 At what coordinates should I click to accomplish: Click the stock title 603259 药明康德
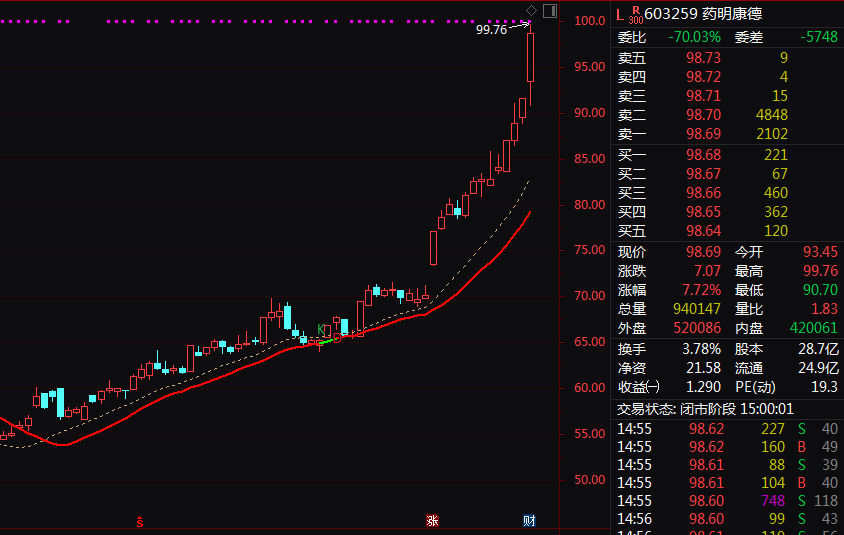tap(701, 14)
